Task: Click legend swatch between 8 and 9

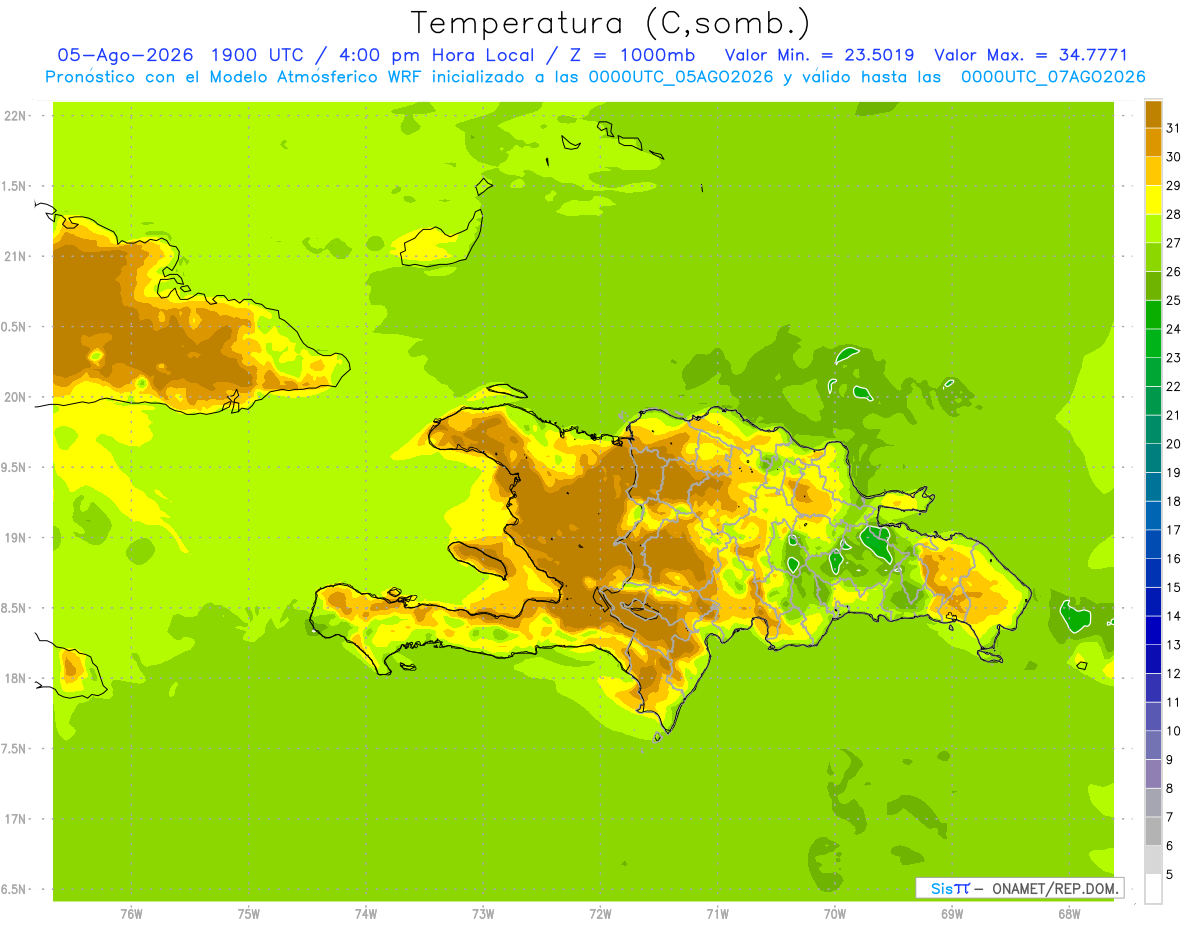Action: [1153, 774]
